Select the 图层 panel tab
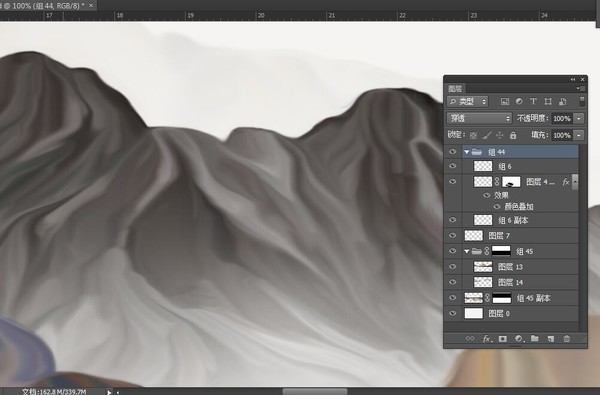 (x=455, y=89)
